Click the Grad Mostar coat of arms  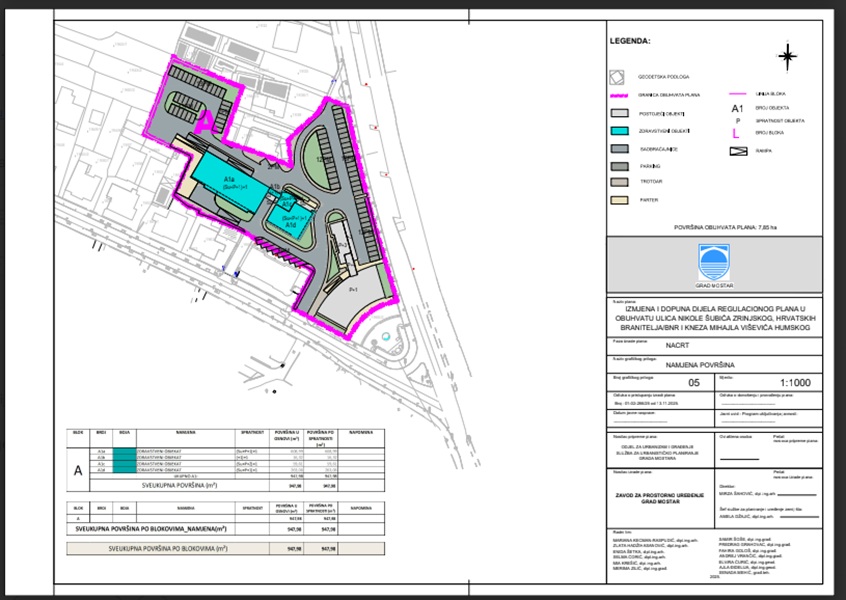(x=715, y=264)
